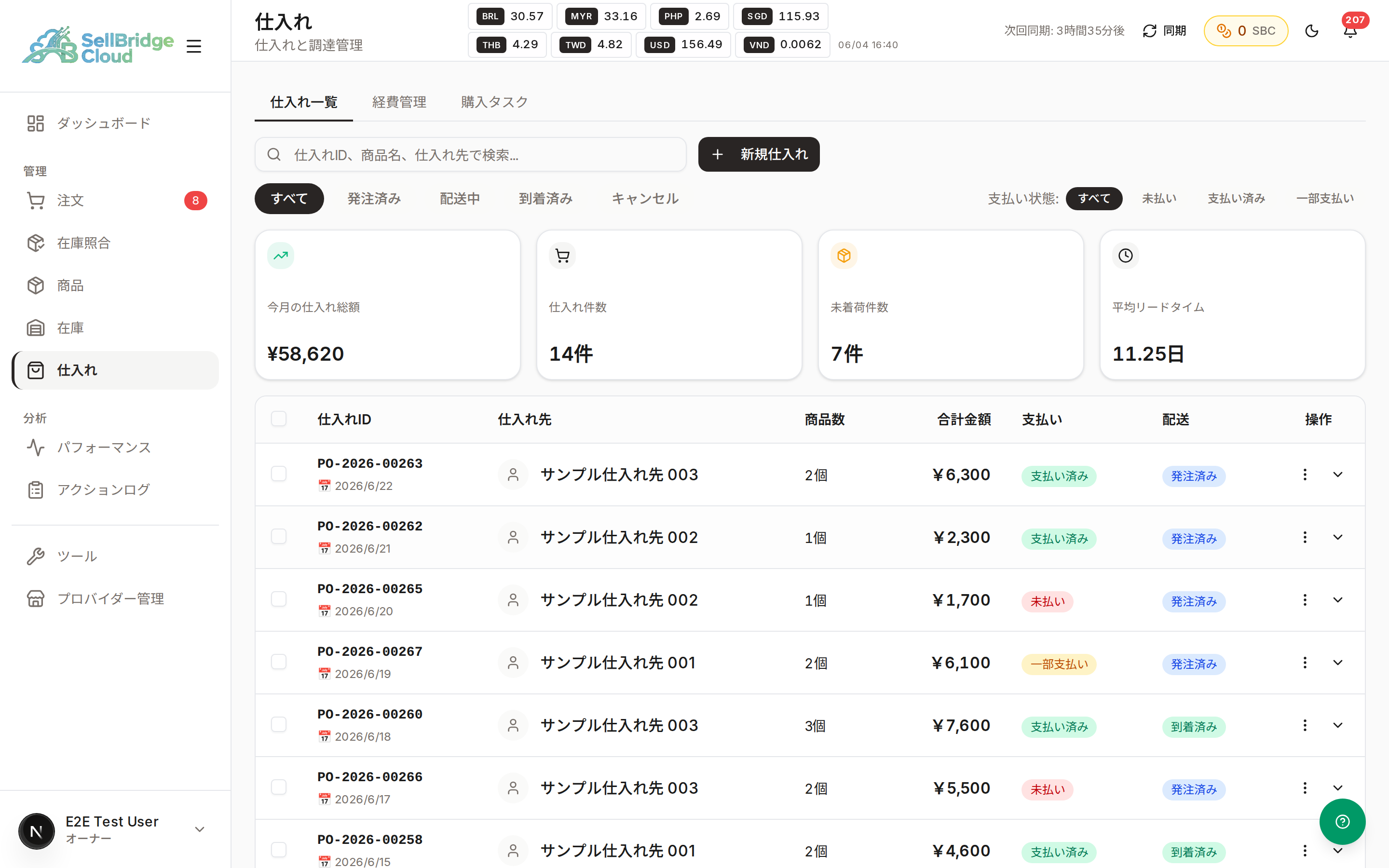This screenshot has width=1389, height=868.
Task: Filter status by 配送中
Action: click(460, 199)
